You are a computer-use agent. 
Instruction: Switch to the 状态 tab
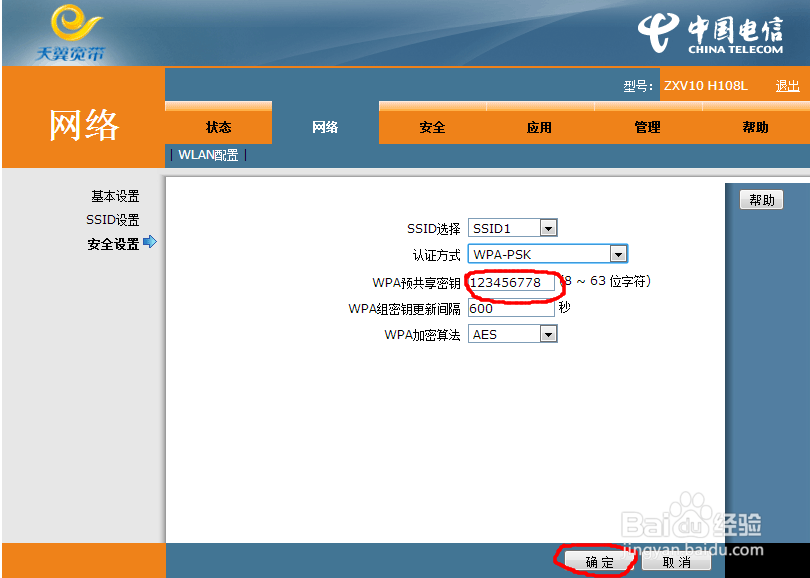tap(218, 127)
